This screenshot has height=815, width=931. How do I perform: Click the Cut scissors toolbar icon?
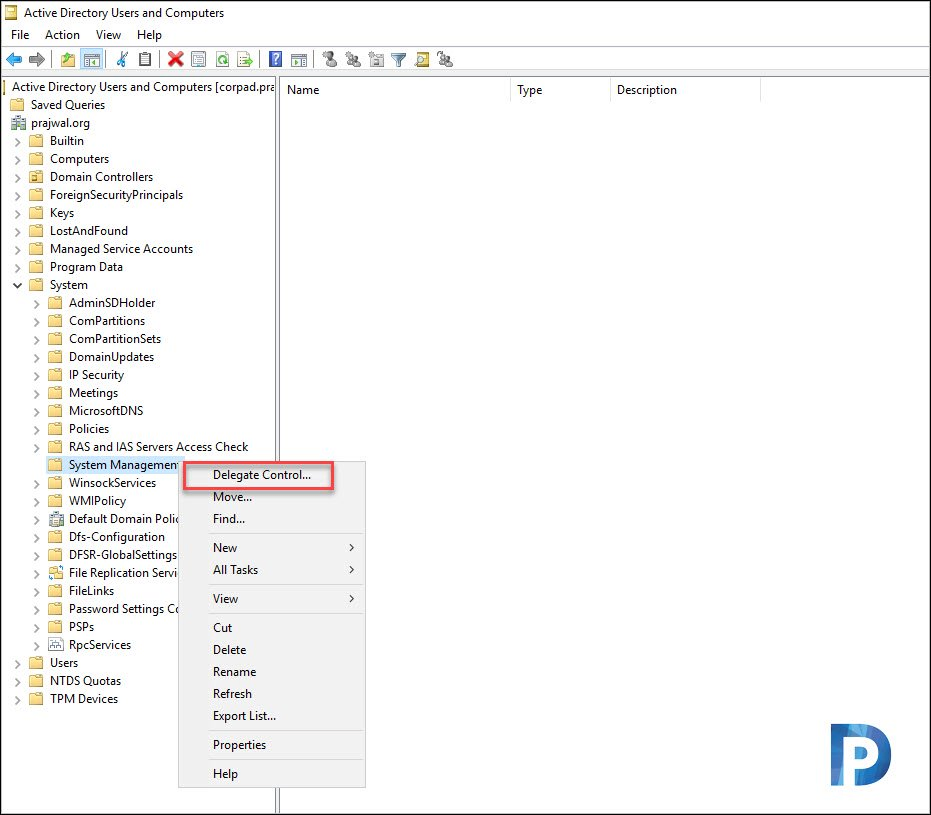pyautogui.click(x=122, y=59)
